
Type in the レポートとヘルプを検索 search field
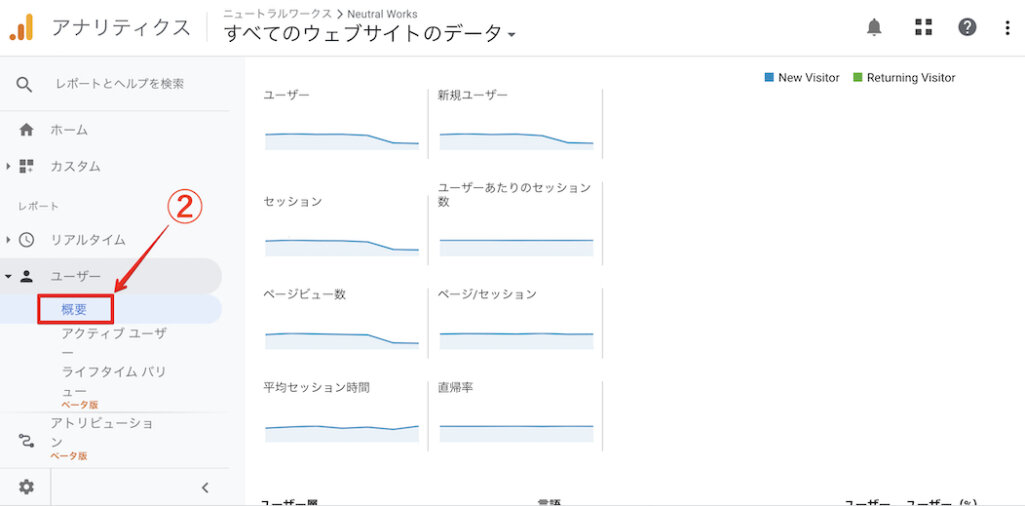[x=120, y=84]
